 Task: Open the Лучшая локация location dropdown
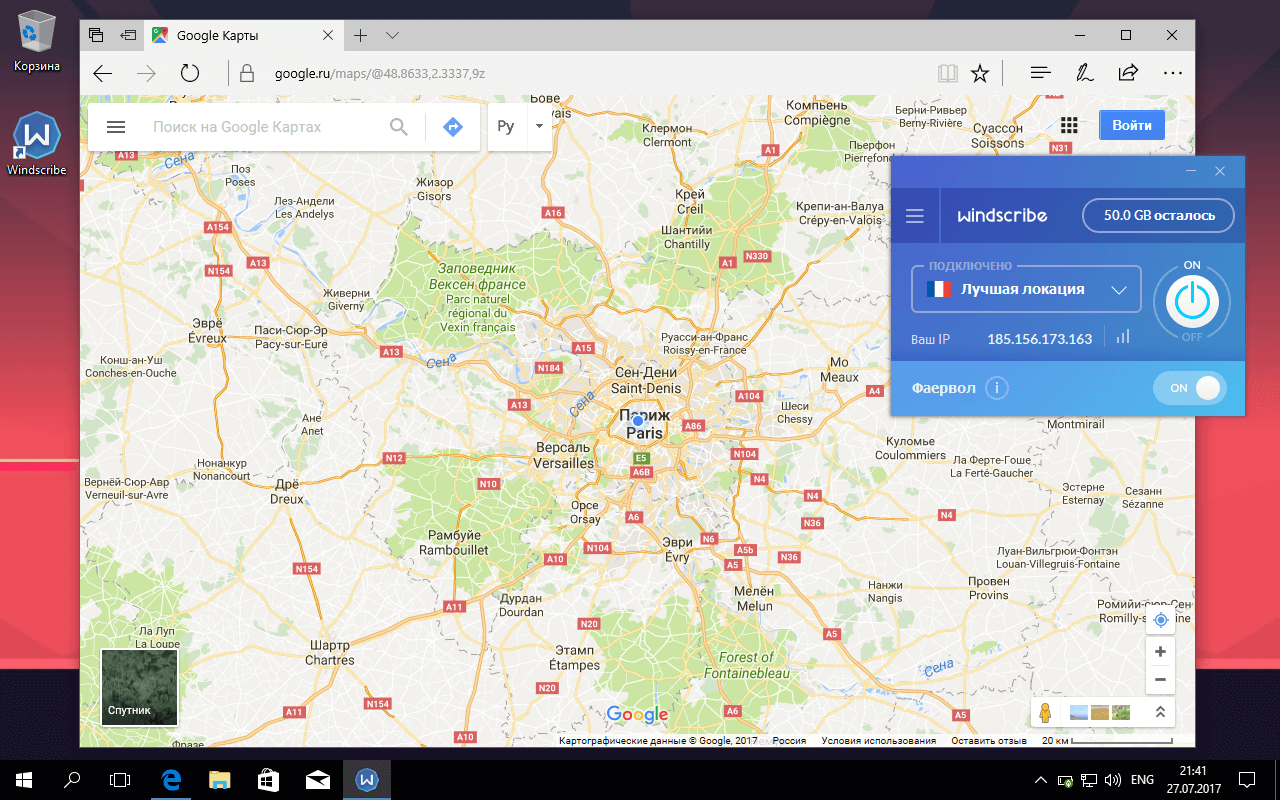pyautogui.click(x=1026, y=289)
